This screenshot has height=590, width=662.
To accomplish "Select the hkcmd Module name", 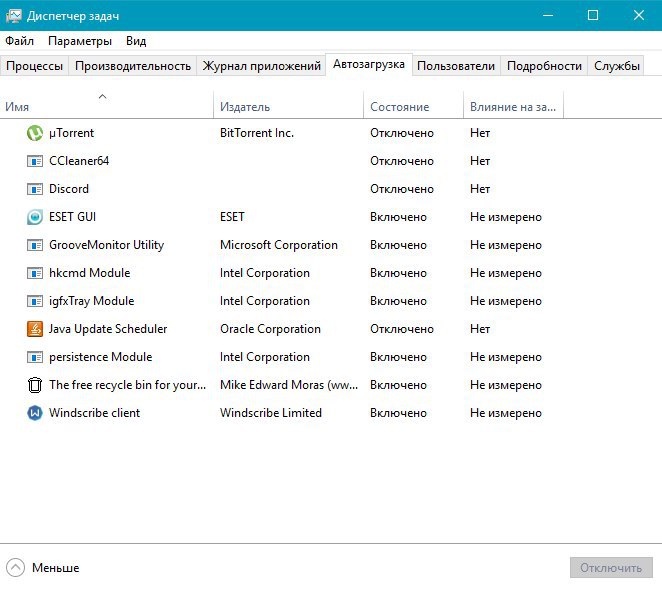I will pyautogui.click(x=90, y=273).
